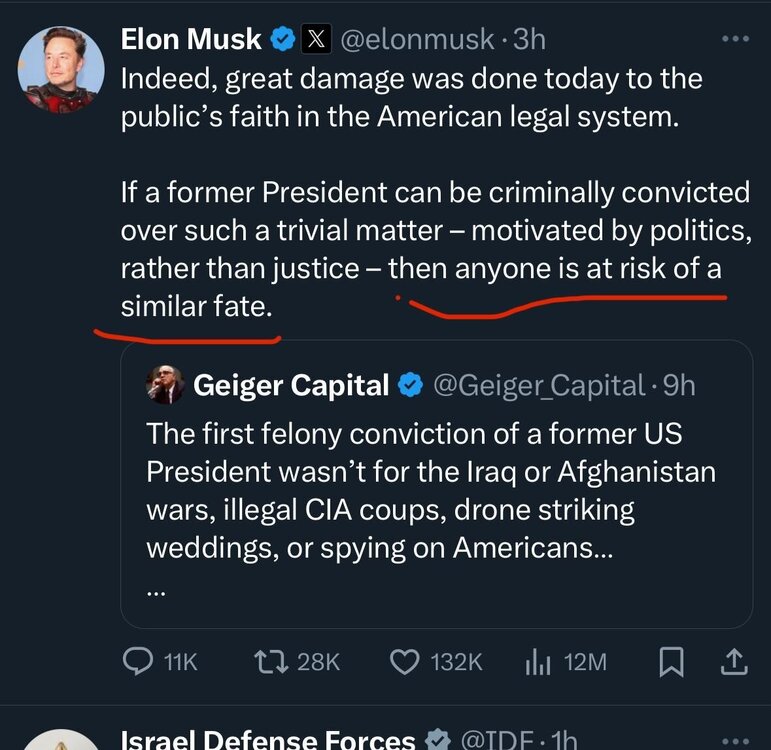Open the @elonmusk handle link
The height and width of the screenshot is (750, 771).
pyautogui.click(x=417, y=39)
